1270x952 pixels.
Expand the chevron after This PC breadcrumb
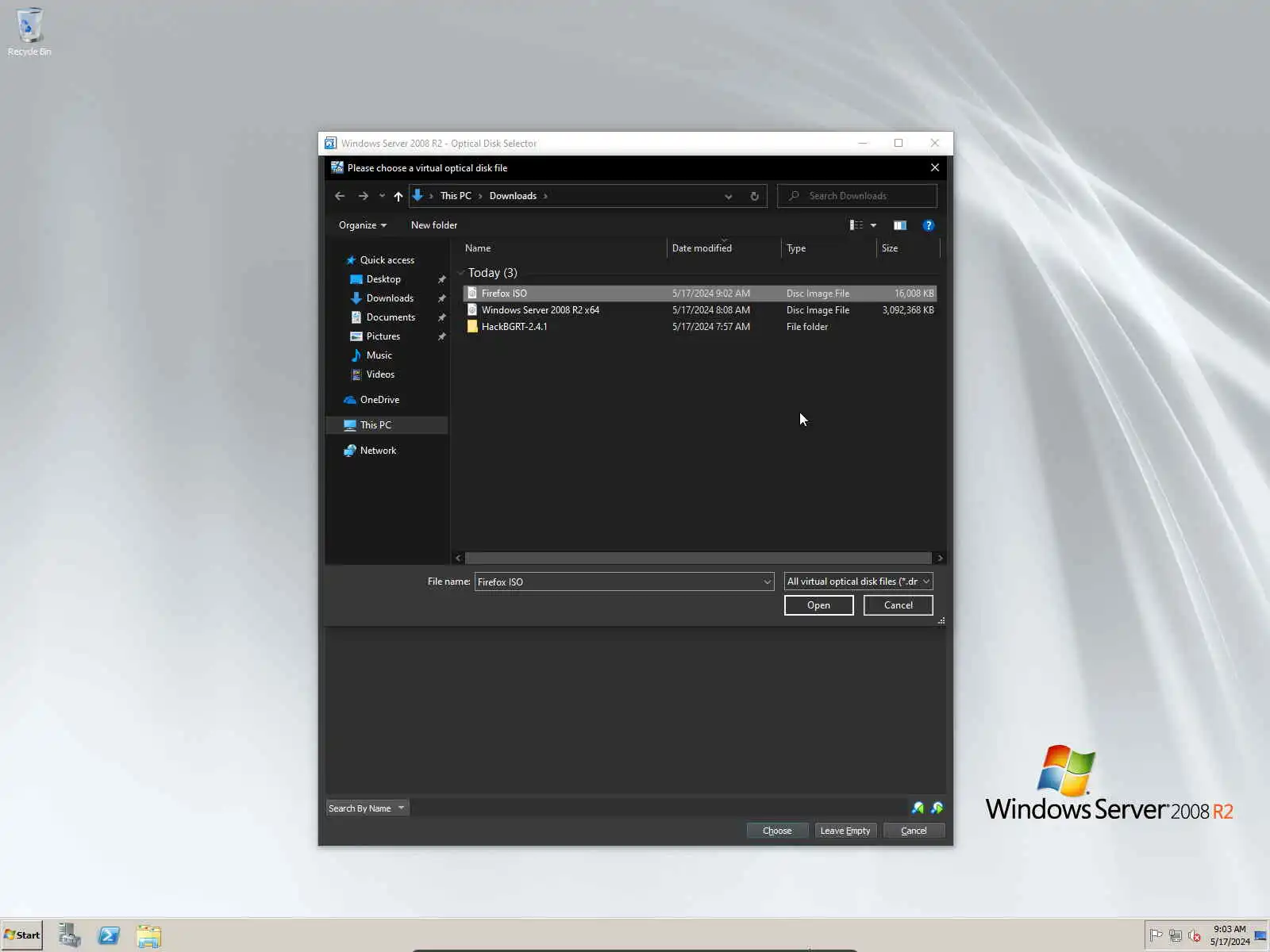point(480,196)
